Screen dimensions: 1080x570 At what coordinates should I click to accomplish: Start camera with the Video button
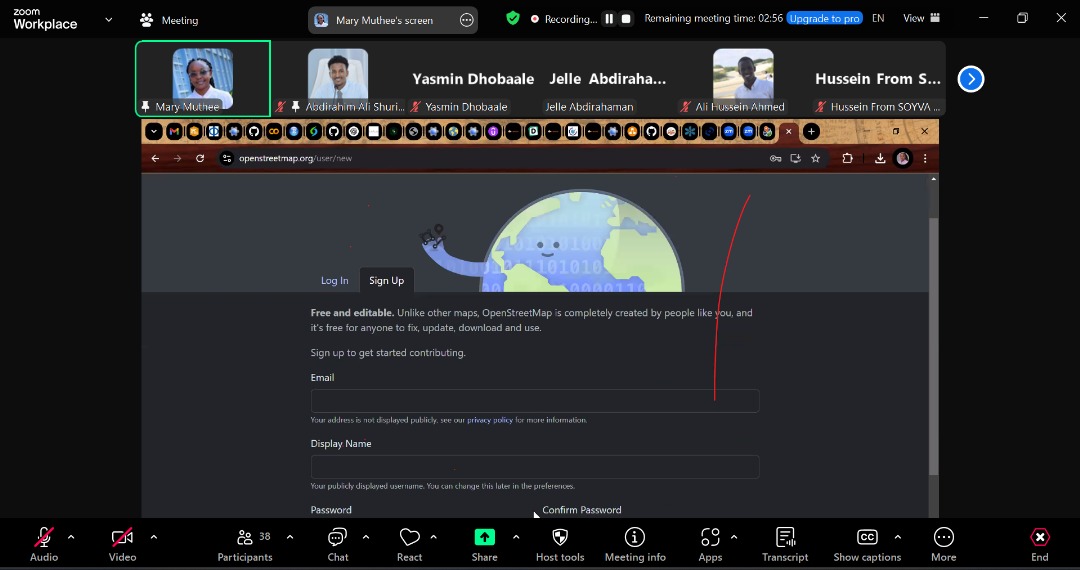coord(123,545)
